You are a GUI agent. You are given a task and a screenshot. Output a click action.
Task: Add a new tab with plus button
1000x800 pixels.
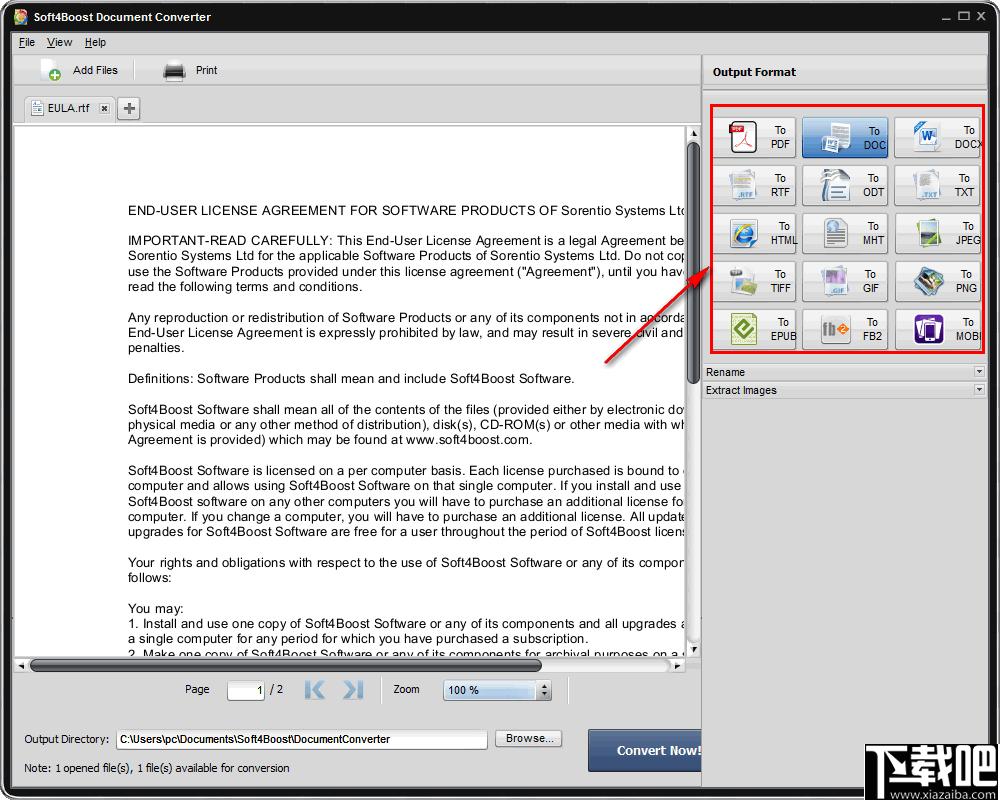coord(129,108)
